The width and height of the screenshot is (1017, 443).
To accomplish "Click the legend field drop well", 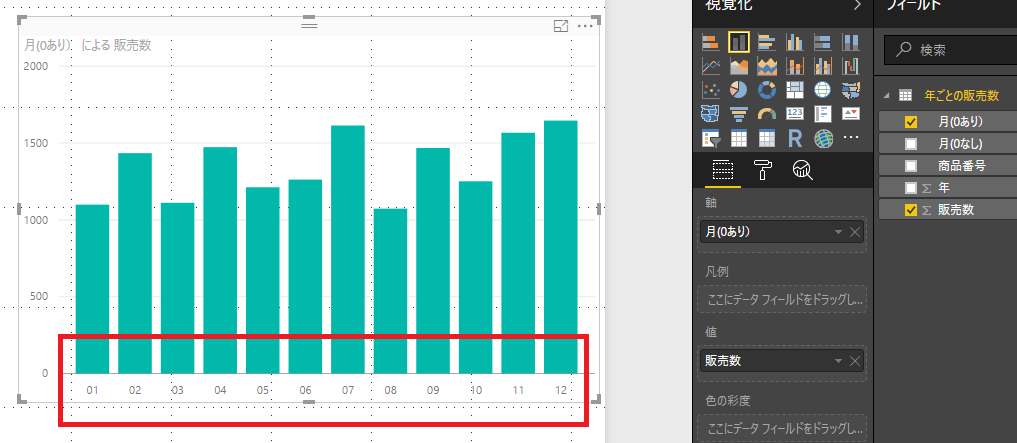I will tap(782, 300).
